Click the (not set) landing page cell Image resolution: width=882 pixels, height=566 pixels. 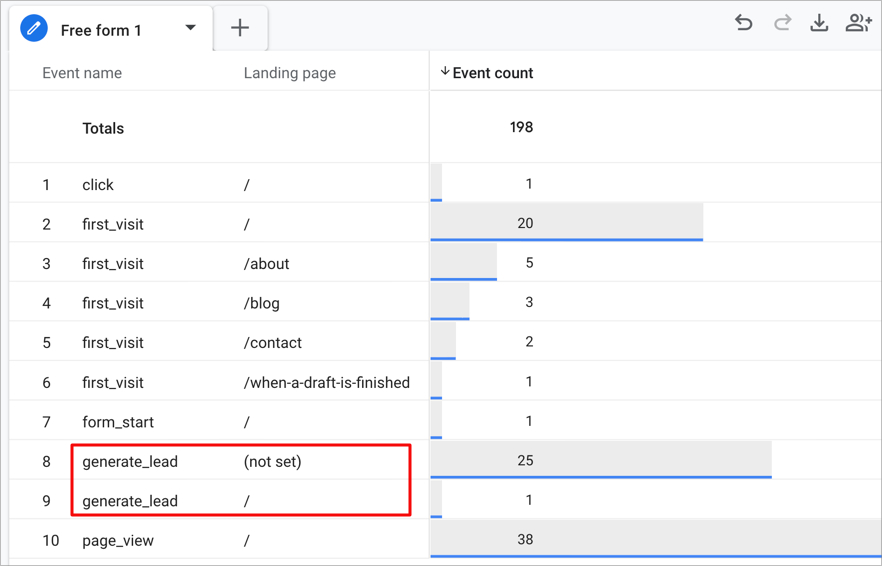tap(272, 461)
